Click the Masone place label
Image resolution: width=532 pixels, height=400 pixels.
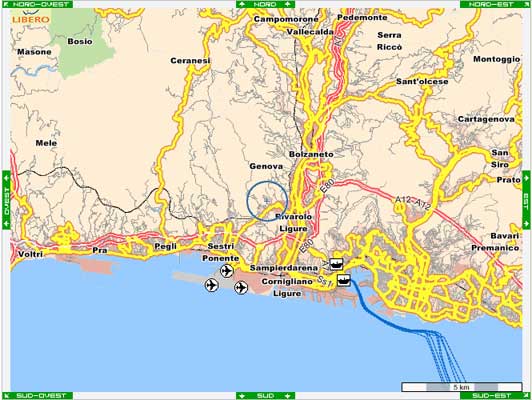34,52
